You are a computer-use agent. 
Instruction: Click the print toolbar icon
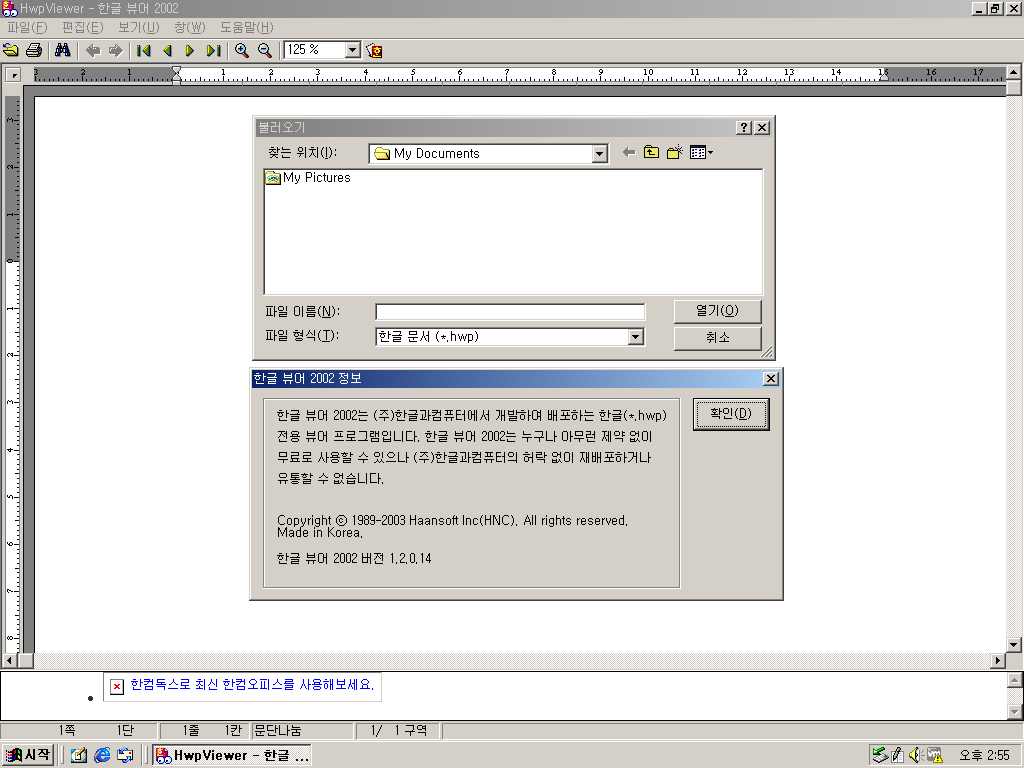tap(34, 50)
